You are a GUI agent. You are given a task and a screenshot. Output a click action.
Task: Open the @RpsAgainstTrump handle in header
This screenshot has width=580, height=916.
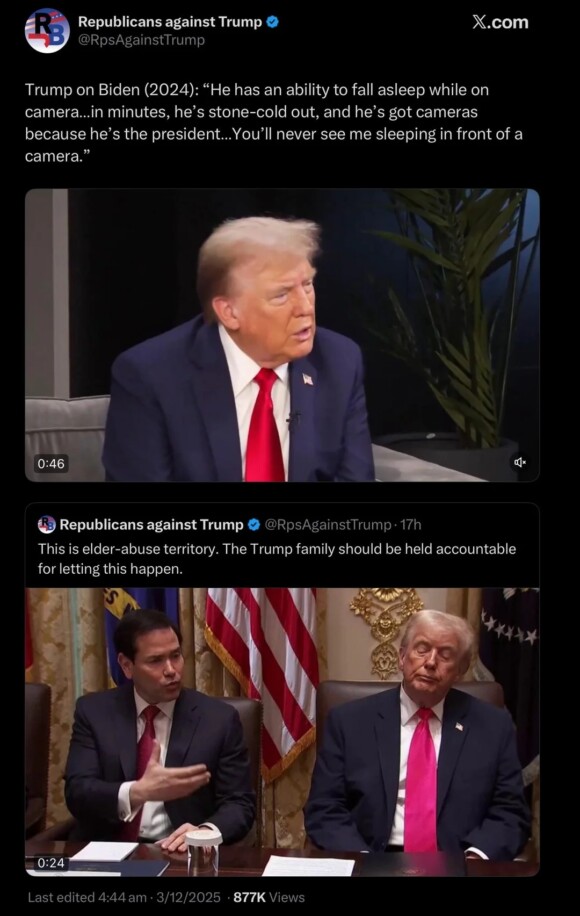tap(141, 40)
